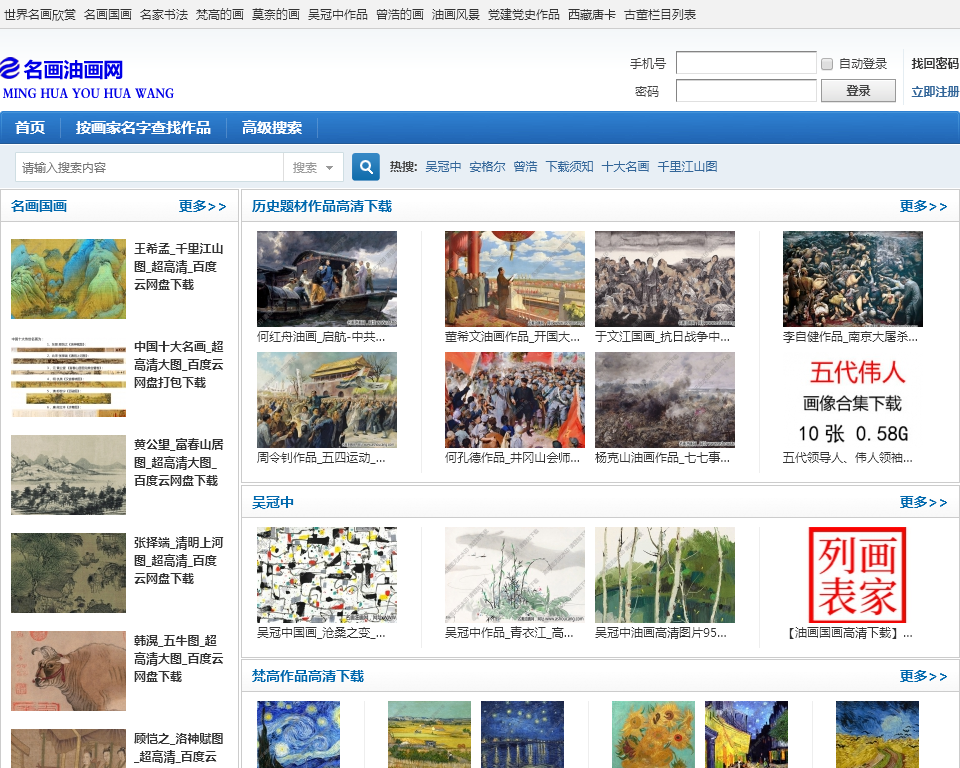
Task: Open Van Gogh Café Terrace at Night thumbnail
Action: (746, 734)
